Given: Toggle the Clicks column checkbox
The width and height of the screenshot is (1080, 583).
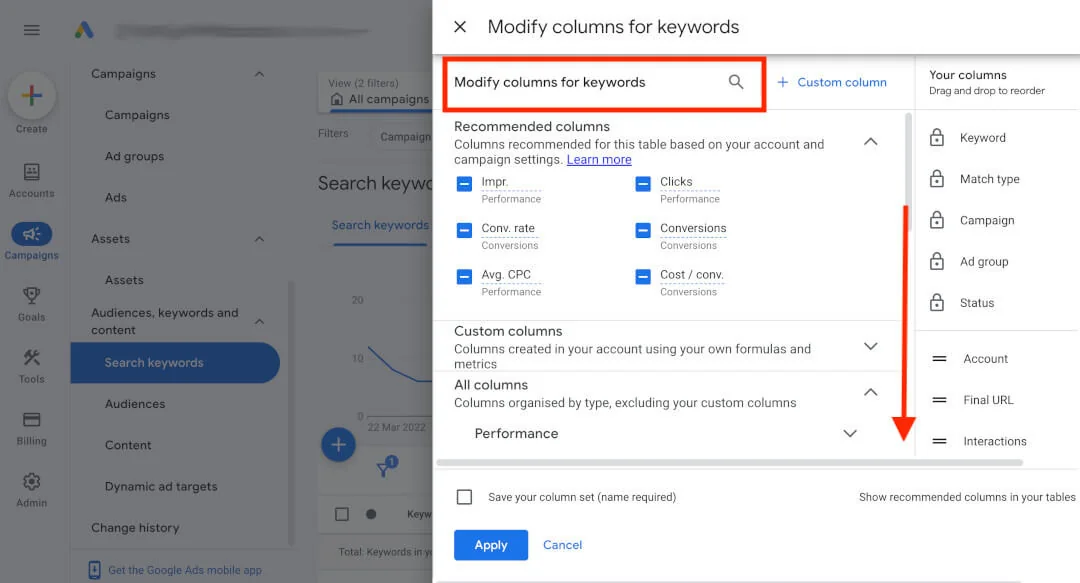Looking at the screenshot, I should pyautogui.click(x=643, y=184).
